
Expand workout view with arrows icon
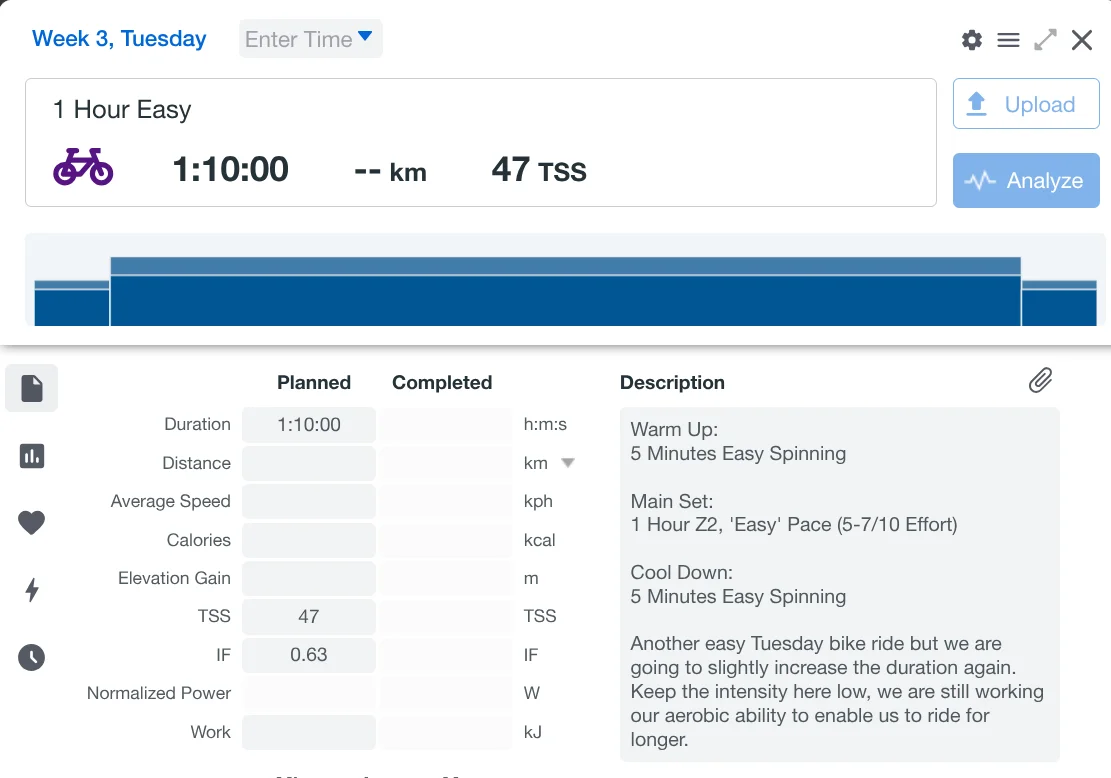[1045, 40]
